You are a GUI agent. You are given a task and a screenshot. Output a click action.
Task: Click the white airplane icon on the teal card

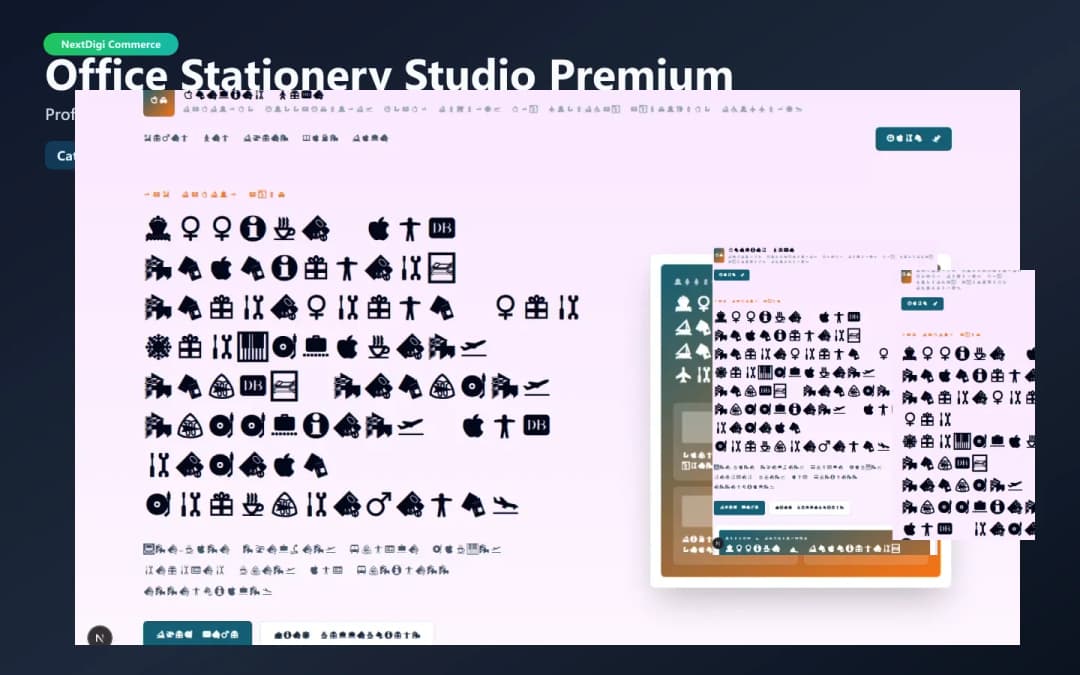pos(683,375)
